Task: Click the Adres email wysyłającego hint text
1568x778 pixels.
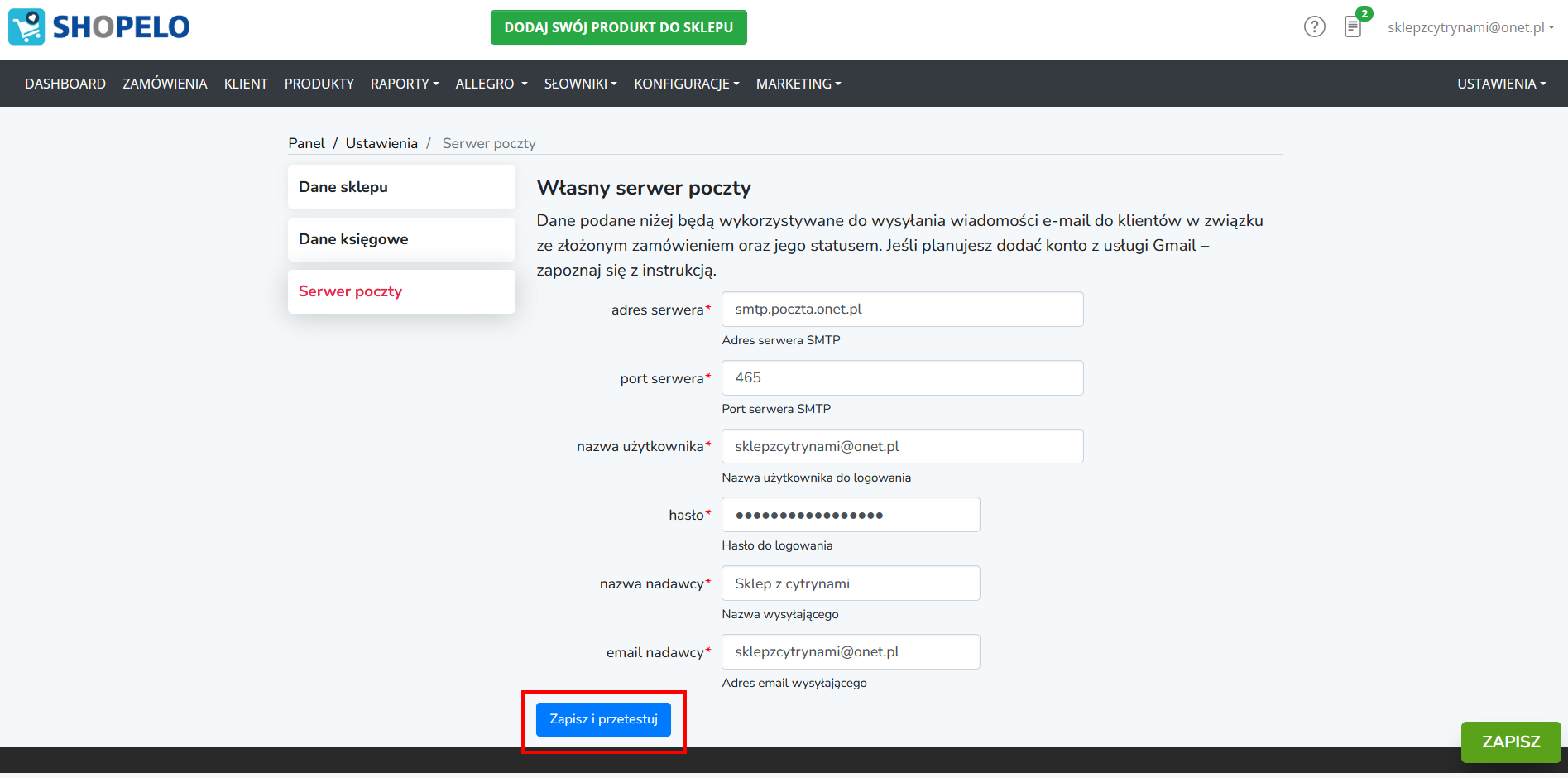Action: tap(794, 683)
